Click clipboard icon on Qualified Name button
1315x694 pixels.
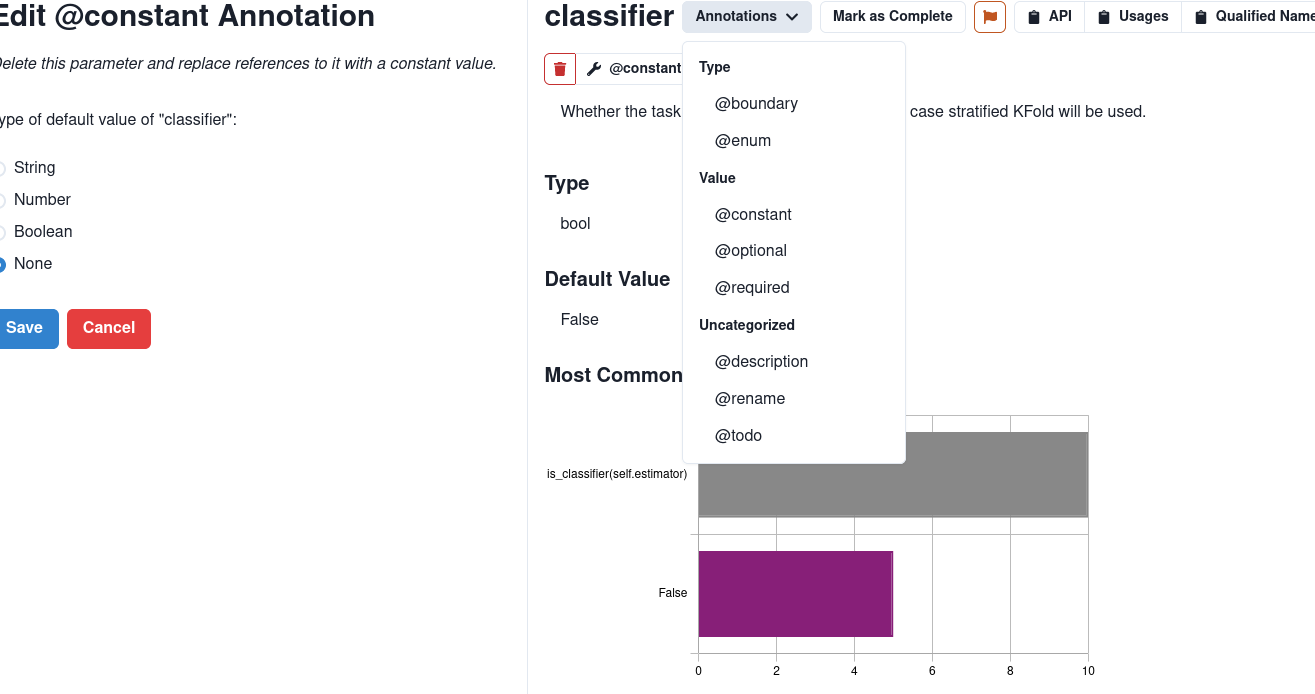coord(1201,17)
